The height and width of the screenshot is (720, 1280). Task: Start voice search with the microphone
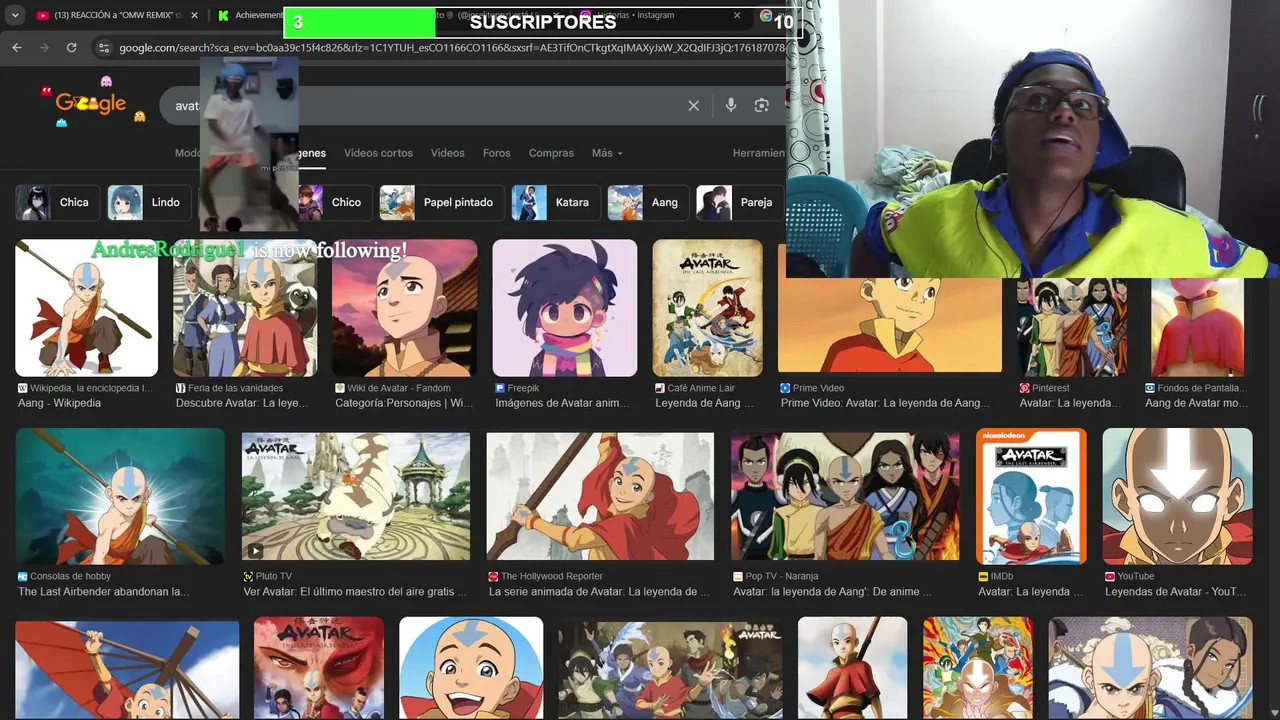pyautogui.click(x=731, y=105)
